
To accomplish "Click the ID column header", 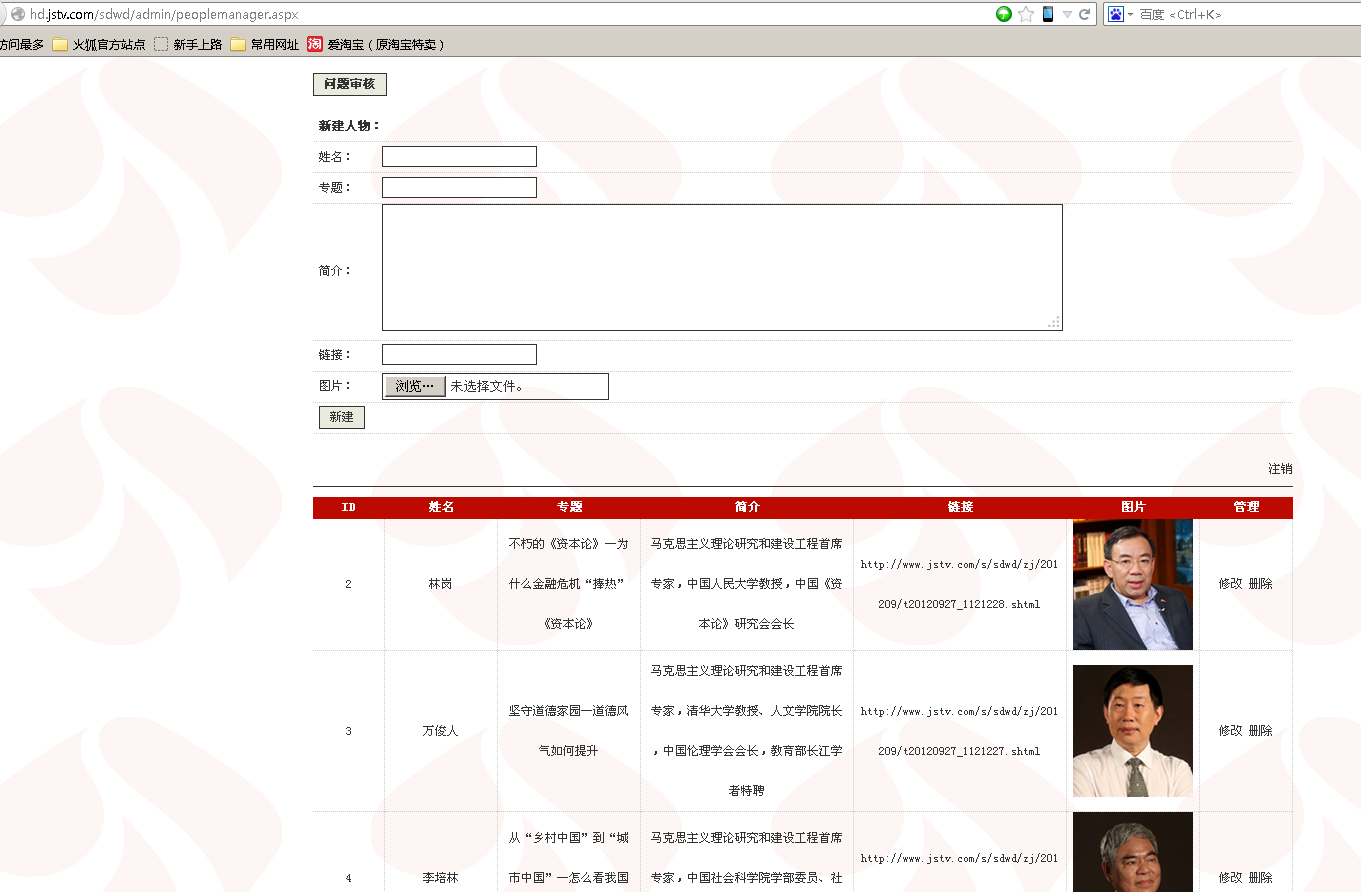I will (348, 507).
